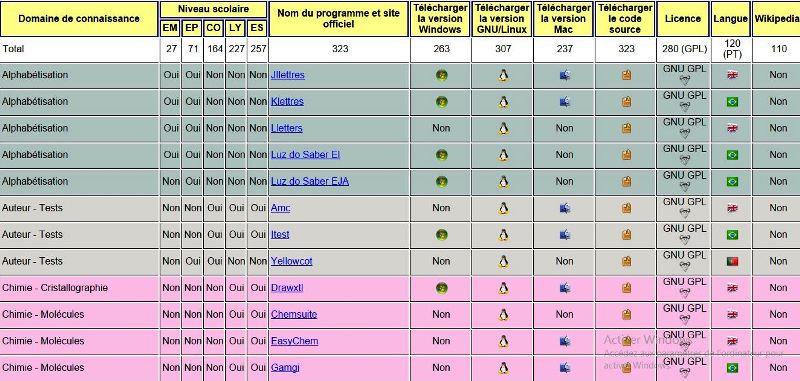The image size is (800, 381).
Task: Open the Klettres program link
Action: click(x=287, y=101)
